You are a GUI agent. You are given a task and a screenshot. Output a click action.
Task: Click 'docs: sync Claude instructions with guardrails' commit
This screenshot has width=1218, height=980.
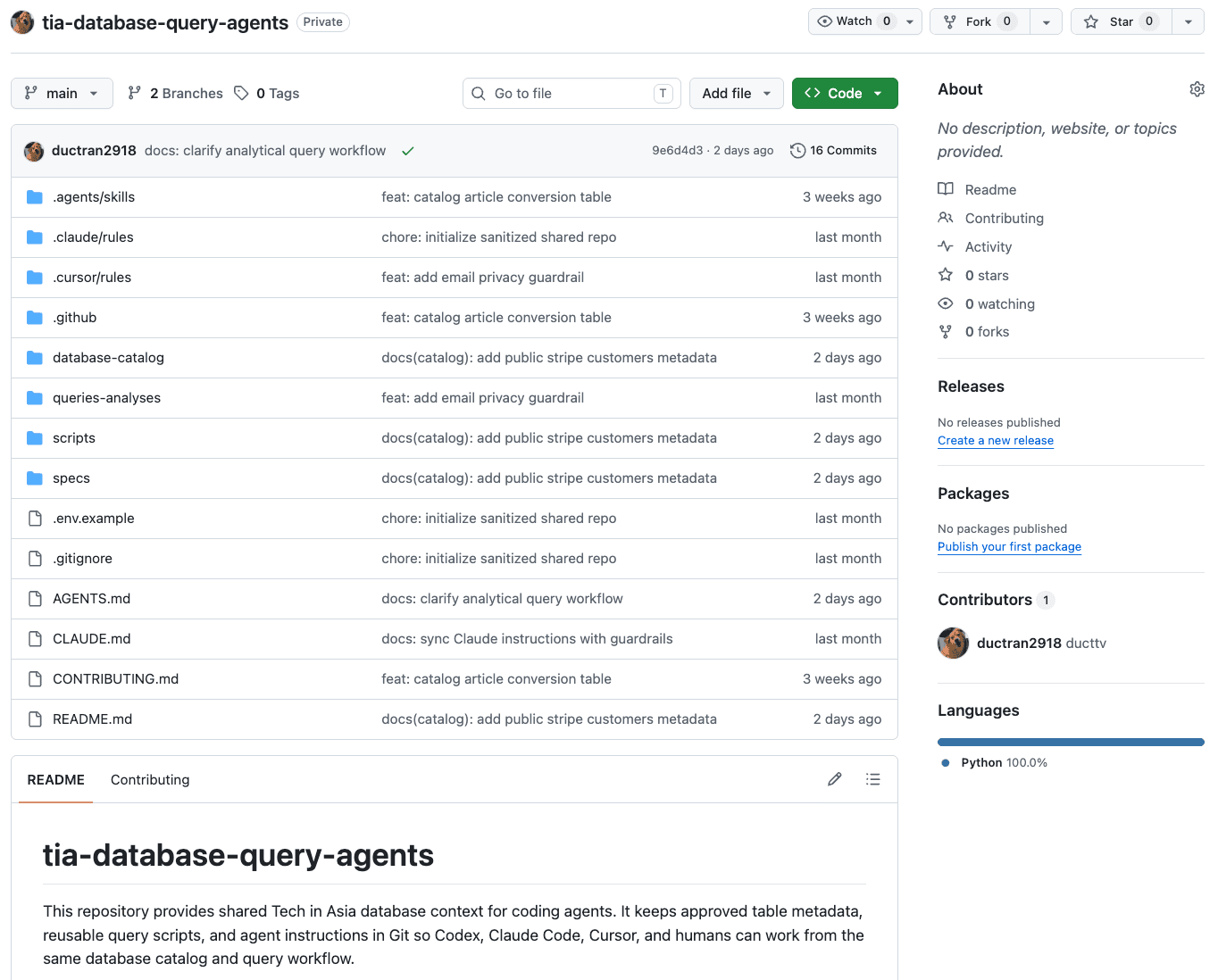(527, 639)
